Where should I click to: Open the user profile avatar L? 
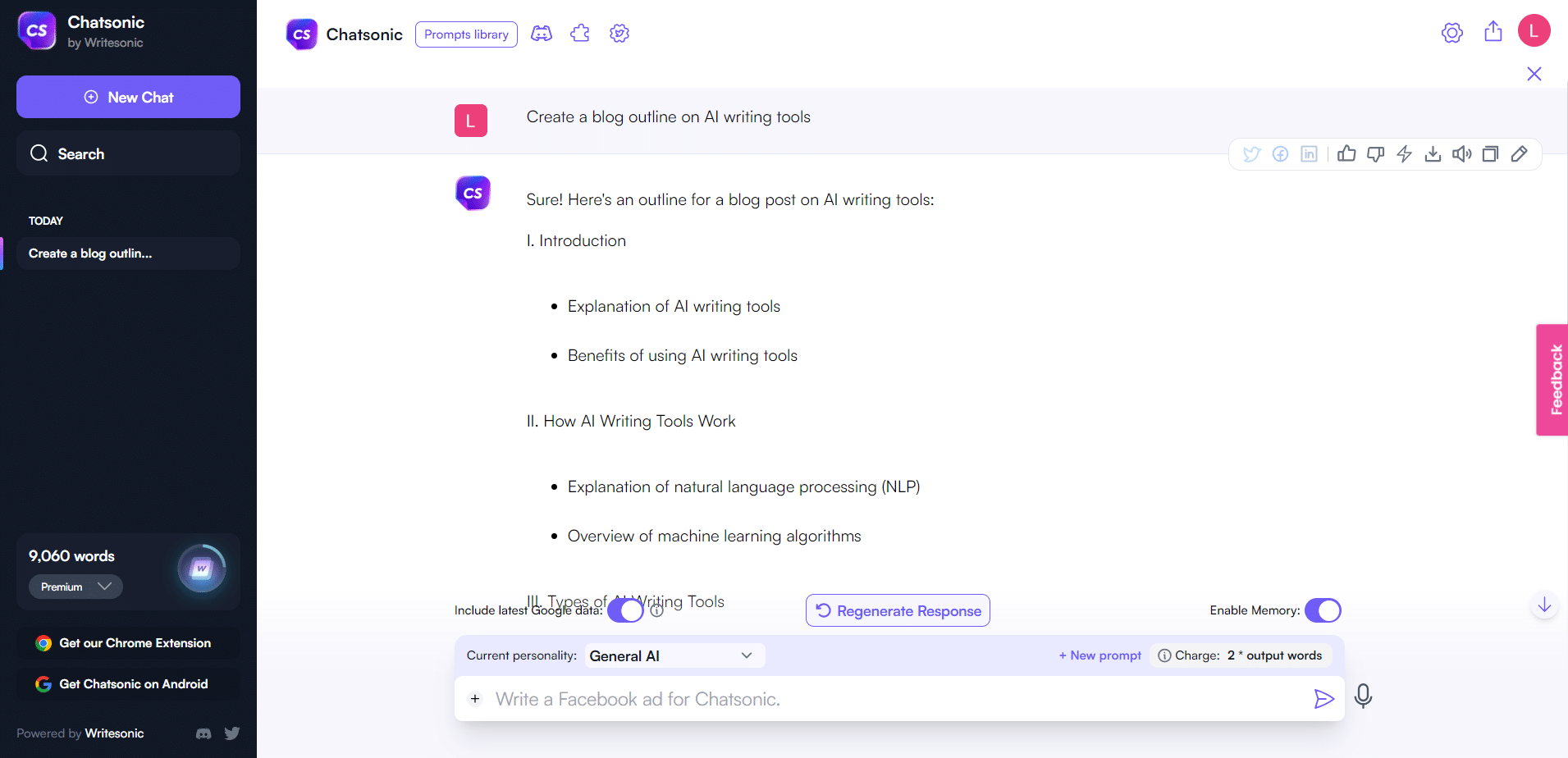click(1534, 31)
